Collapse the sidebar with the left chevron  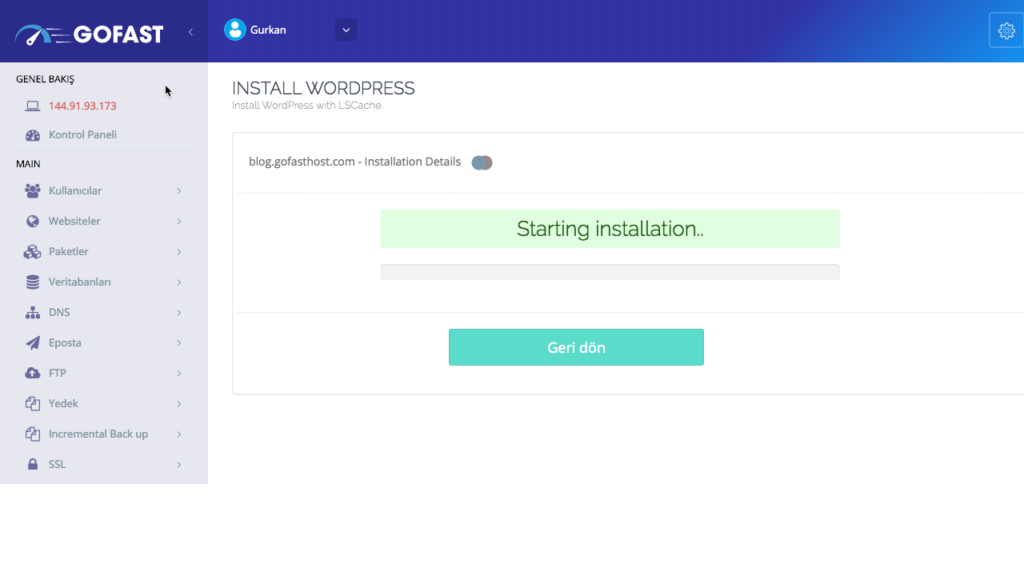coord(190,32)
